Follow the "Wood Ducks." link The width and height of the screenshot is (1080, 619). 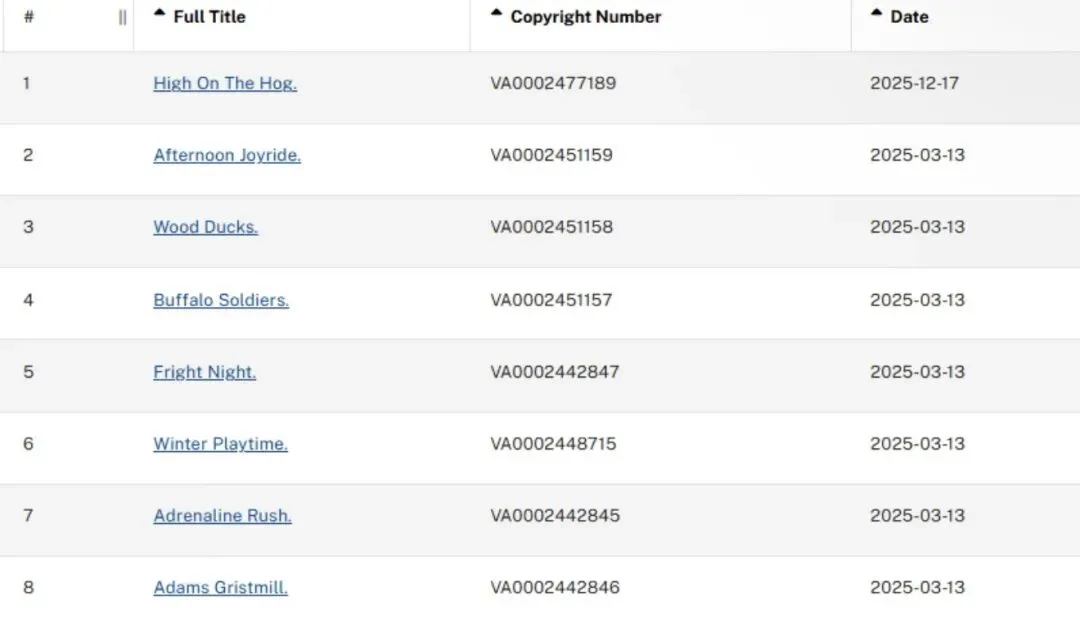pyautogui.click(x=205, y=227)
